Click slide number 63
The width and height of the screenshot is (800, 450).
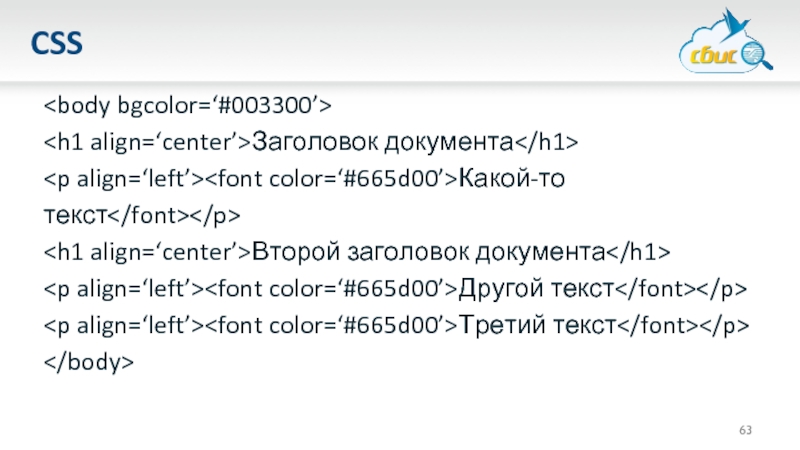pos(745,430)
